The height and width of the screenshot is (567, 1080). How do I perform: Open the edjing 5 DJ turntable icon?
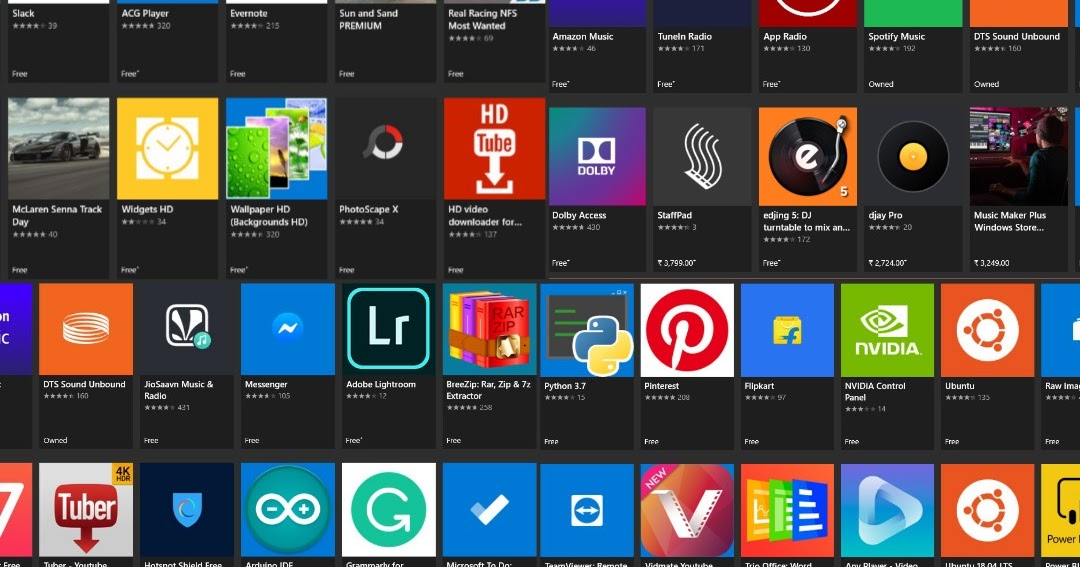point(808,156)
